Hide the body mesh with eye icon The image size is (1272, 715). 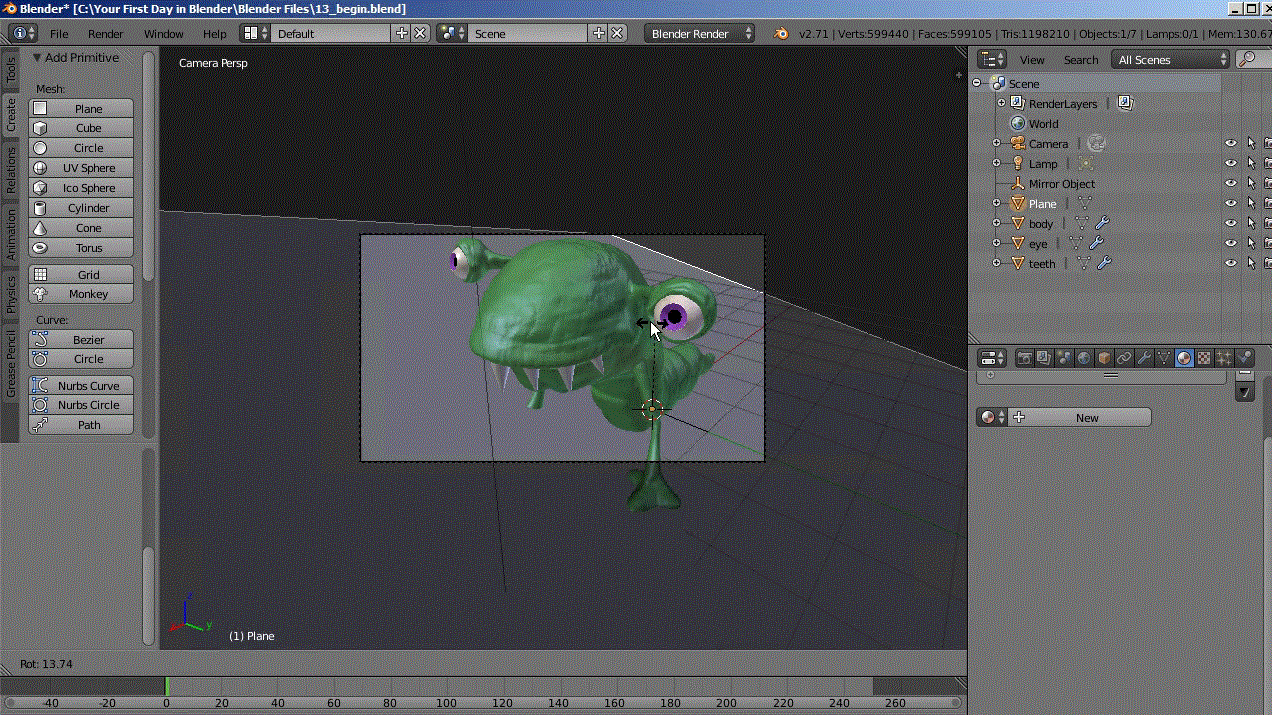(1231, 223)
